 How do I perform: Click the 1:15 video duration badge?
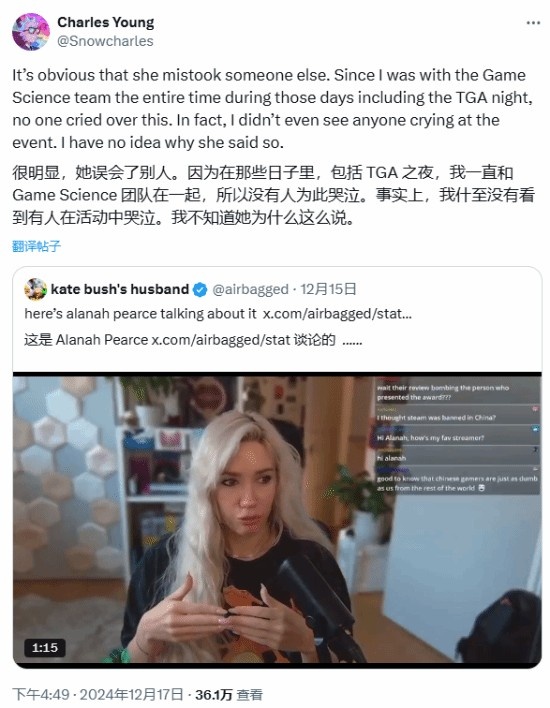(45, 647)
